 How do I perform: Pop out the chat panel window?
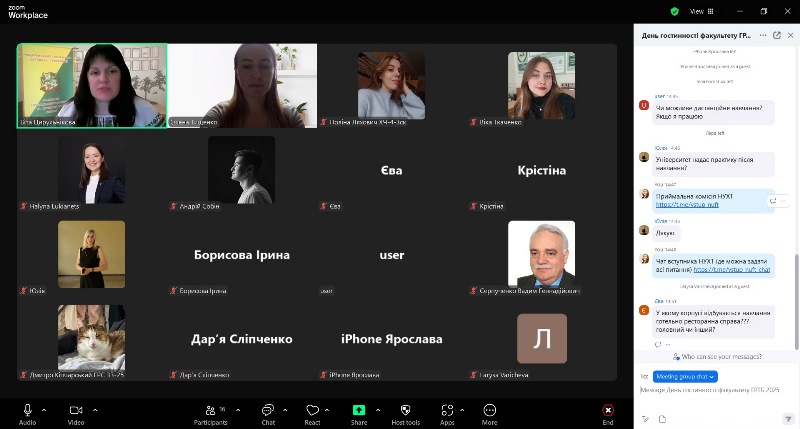pos(777,35)
